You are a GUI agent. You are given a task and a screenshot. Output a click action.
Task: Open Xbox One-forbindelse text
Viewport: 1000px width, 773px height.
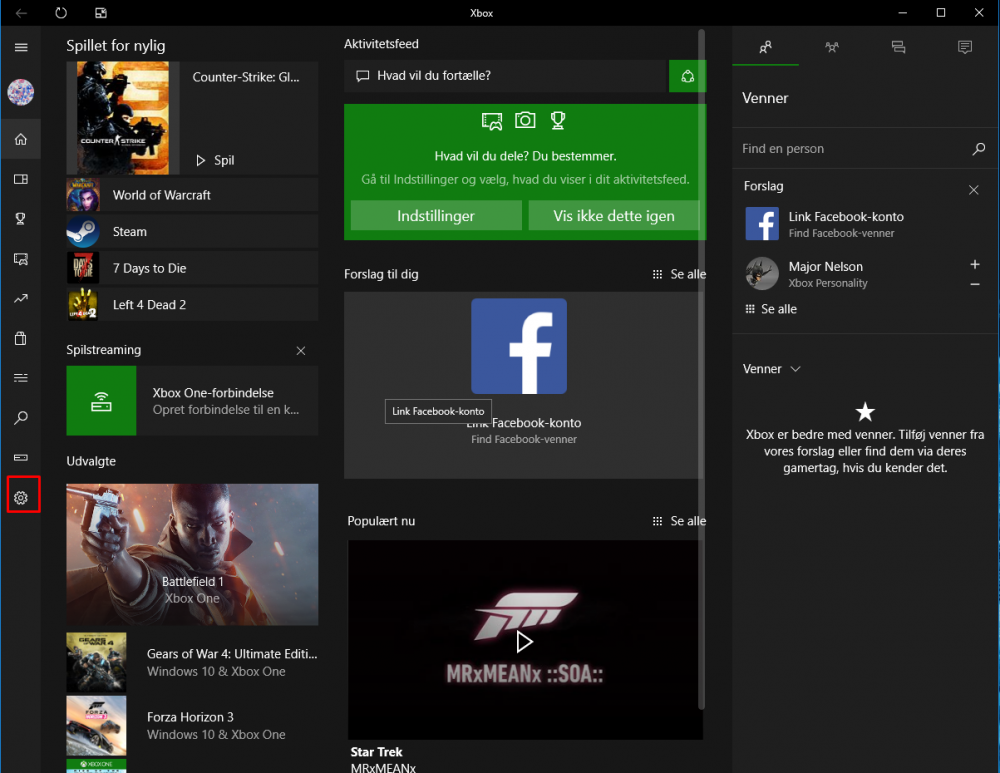(213, 393)
